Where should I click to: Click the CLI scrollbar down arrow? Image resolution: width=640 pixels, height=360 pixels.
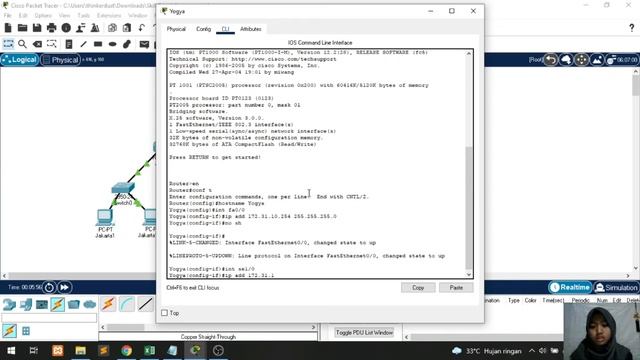tap(469, 275)
